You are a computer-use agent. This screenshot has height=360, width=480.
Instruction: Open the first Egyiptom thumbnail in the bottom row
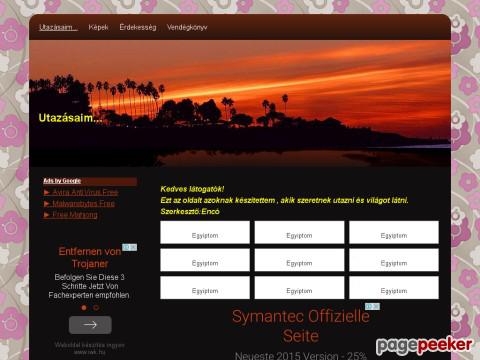(x=205, y=288)
